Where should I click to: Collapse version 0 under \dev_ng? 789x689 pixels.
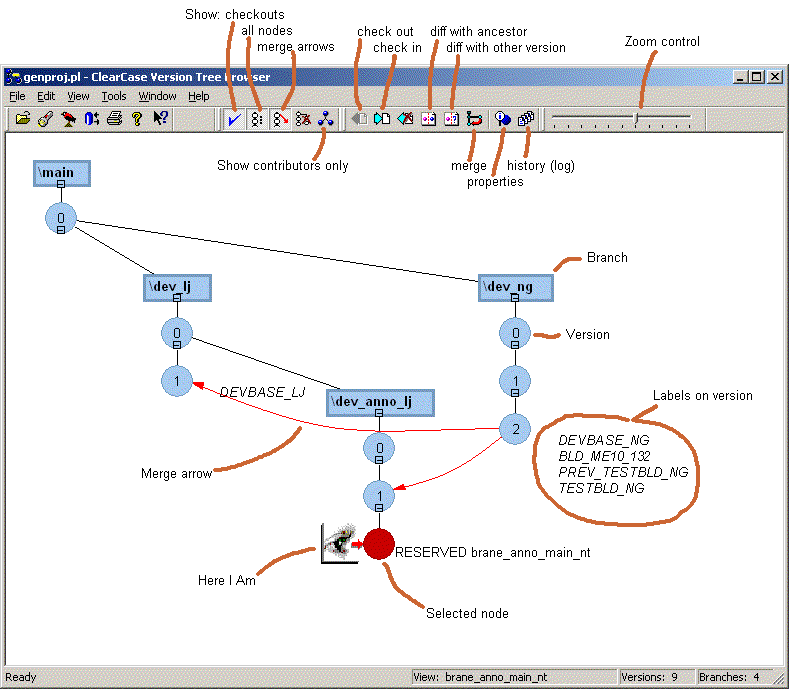pyautogui.click(x=515, y=345)
